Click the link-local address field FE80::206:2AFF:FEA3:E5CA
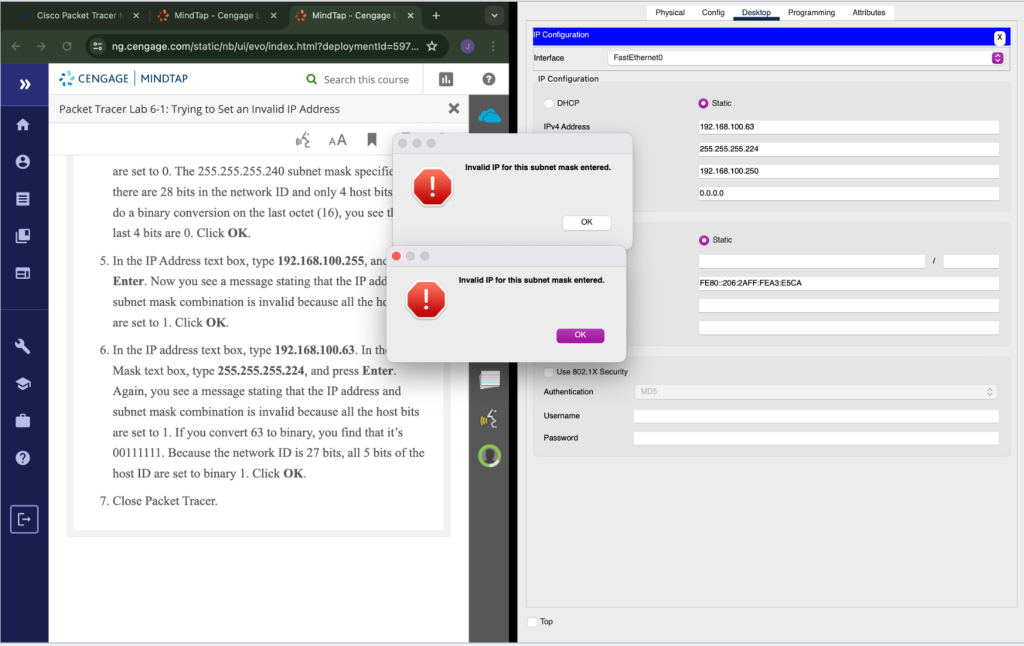The height and width of the screenshot is (646, 1024). (x=848, y=283)
